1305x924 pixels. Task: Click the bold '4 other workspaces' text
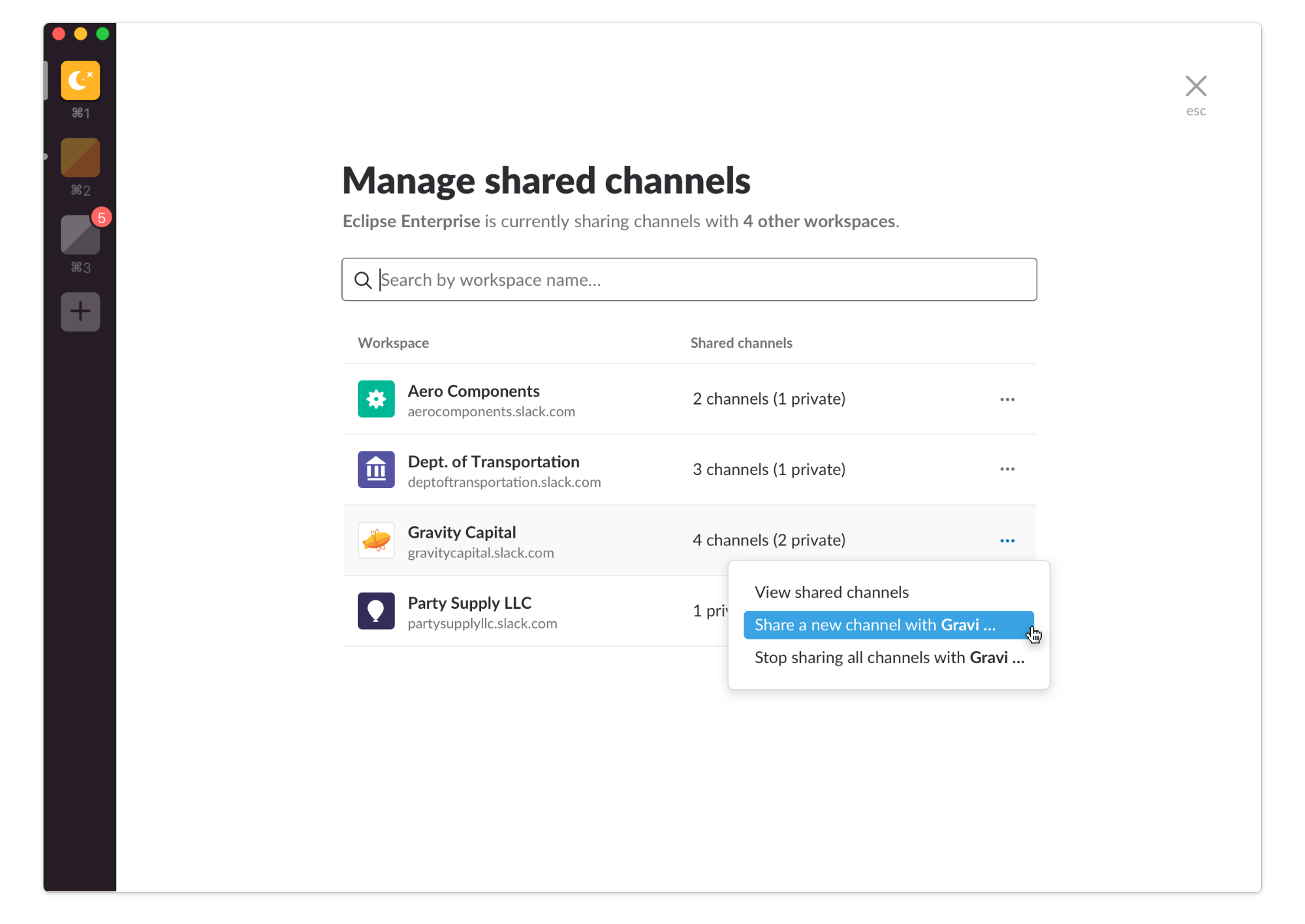coord(819,221)
